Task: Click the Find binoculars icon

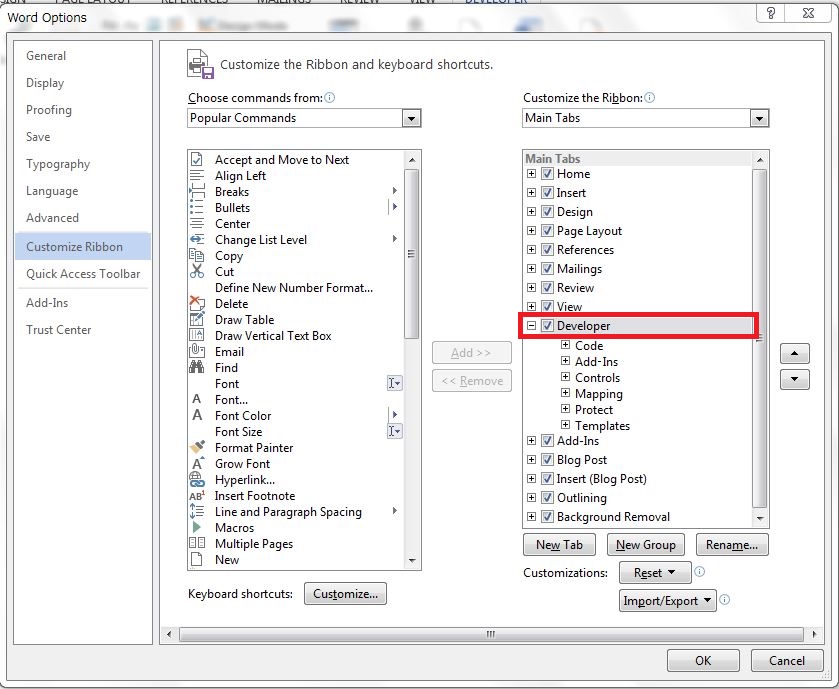Action: click(196, 367)
